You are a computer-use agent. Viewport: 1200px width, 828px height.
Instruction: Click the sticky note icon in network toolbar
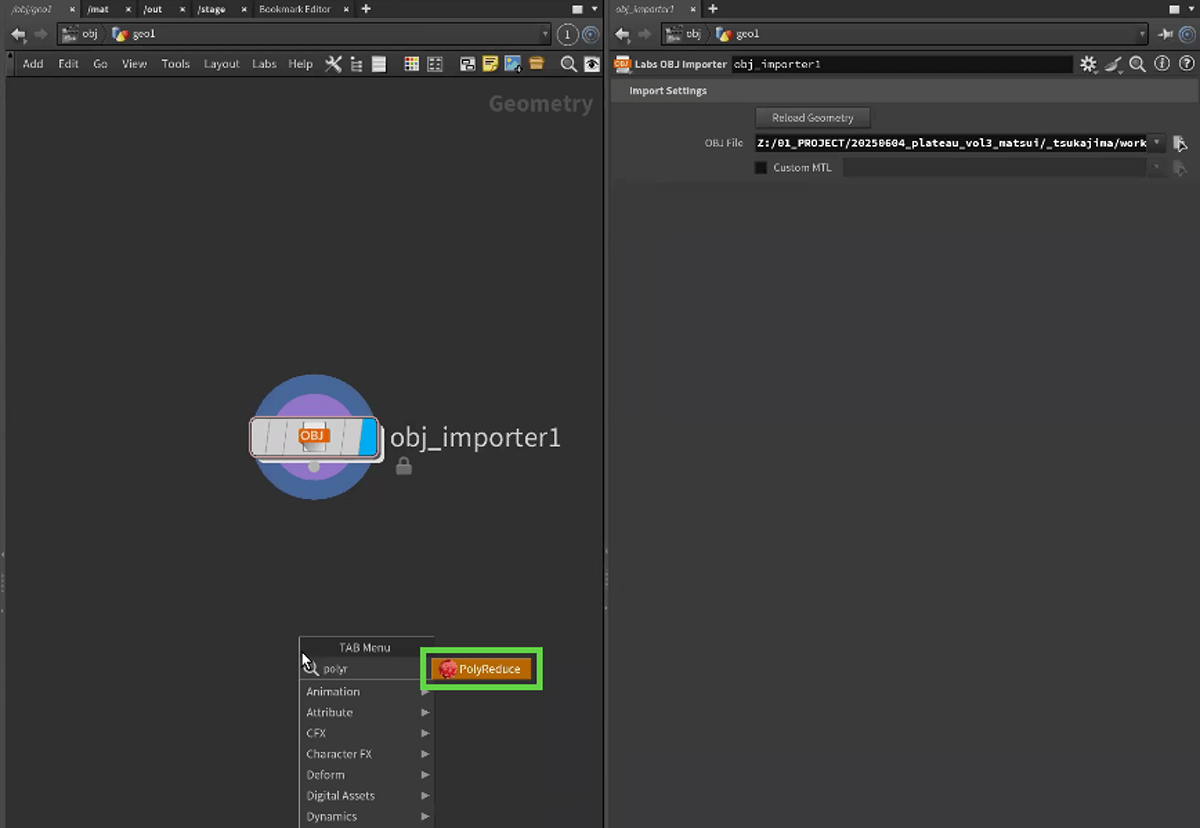pyautogui.click(x=490, y=64)
